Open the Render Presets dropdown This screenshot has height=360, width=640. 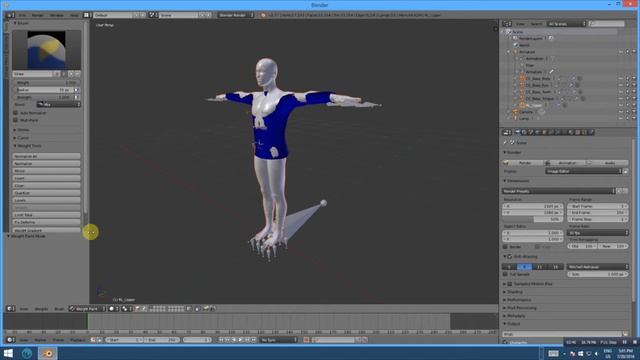[x=558, y=191]
